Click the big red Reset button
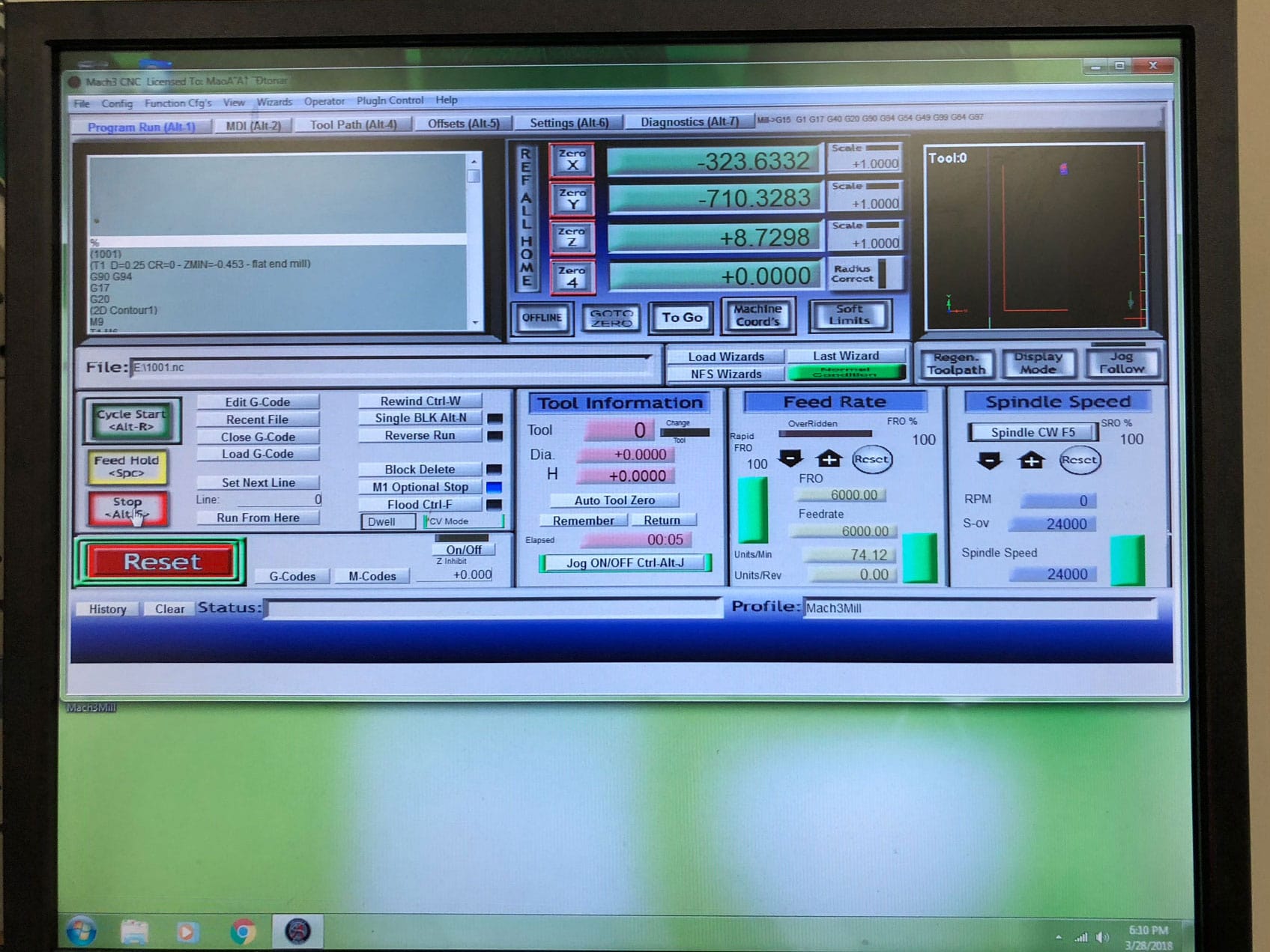 click(x=160, y=562)
